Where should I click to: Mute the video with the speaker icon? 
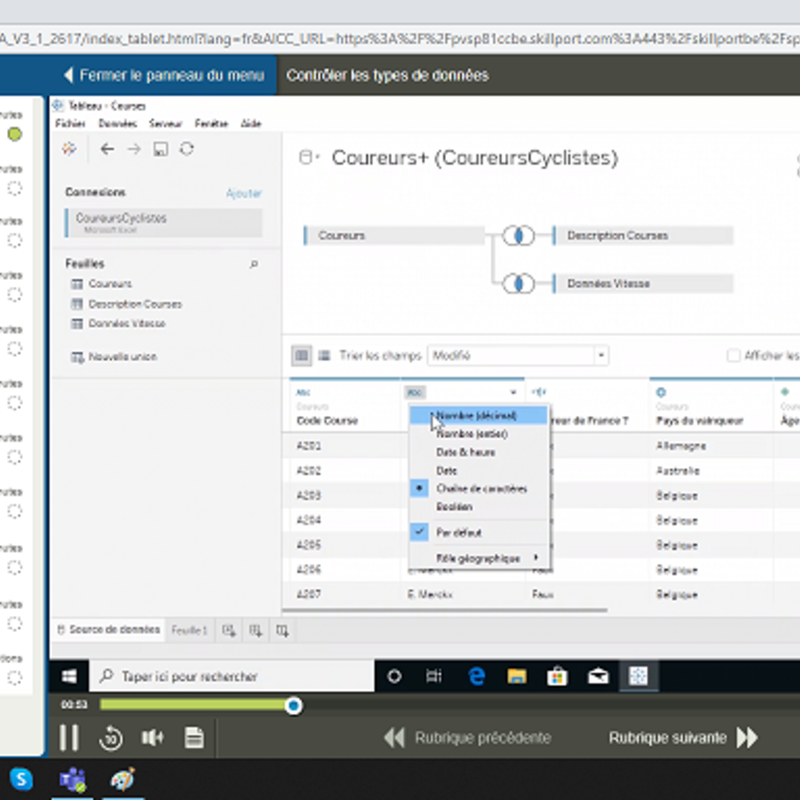[x=152, y=738]
